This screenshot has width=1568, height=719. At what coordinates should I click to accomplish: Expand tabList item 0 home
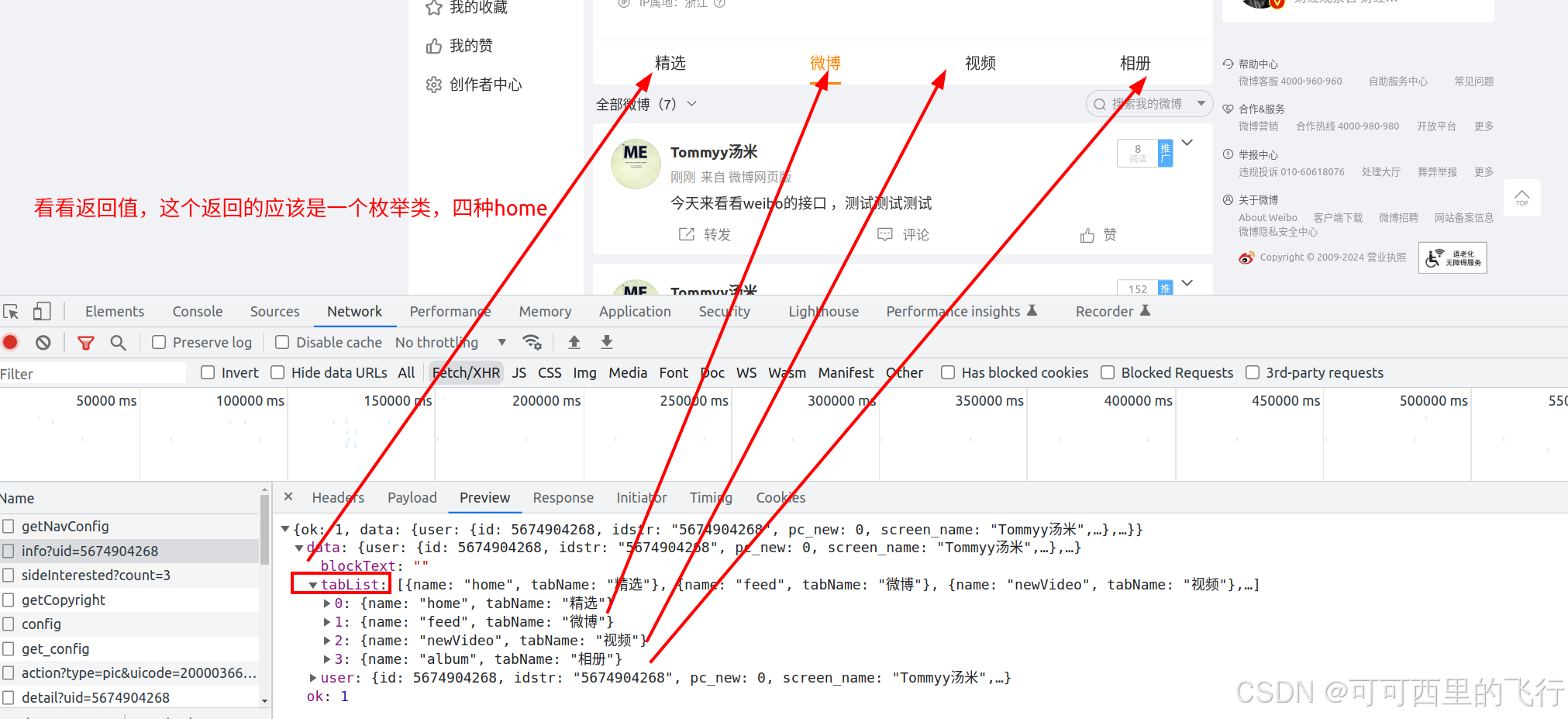tap(327, 603)
